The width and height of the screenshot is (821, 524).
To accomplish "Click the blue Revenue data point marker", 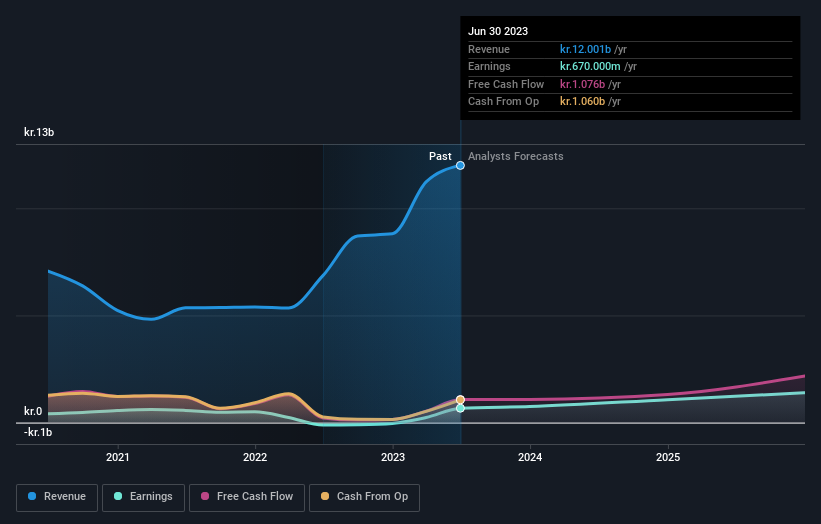I will (x=460, y=165).
